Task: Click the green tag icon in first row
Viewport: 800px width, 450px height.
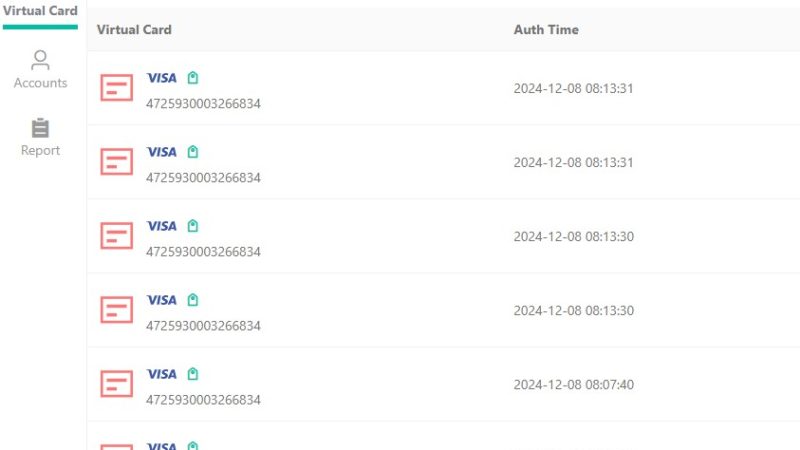Action: [192, 78]
